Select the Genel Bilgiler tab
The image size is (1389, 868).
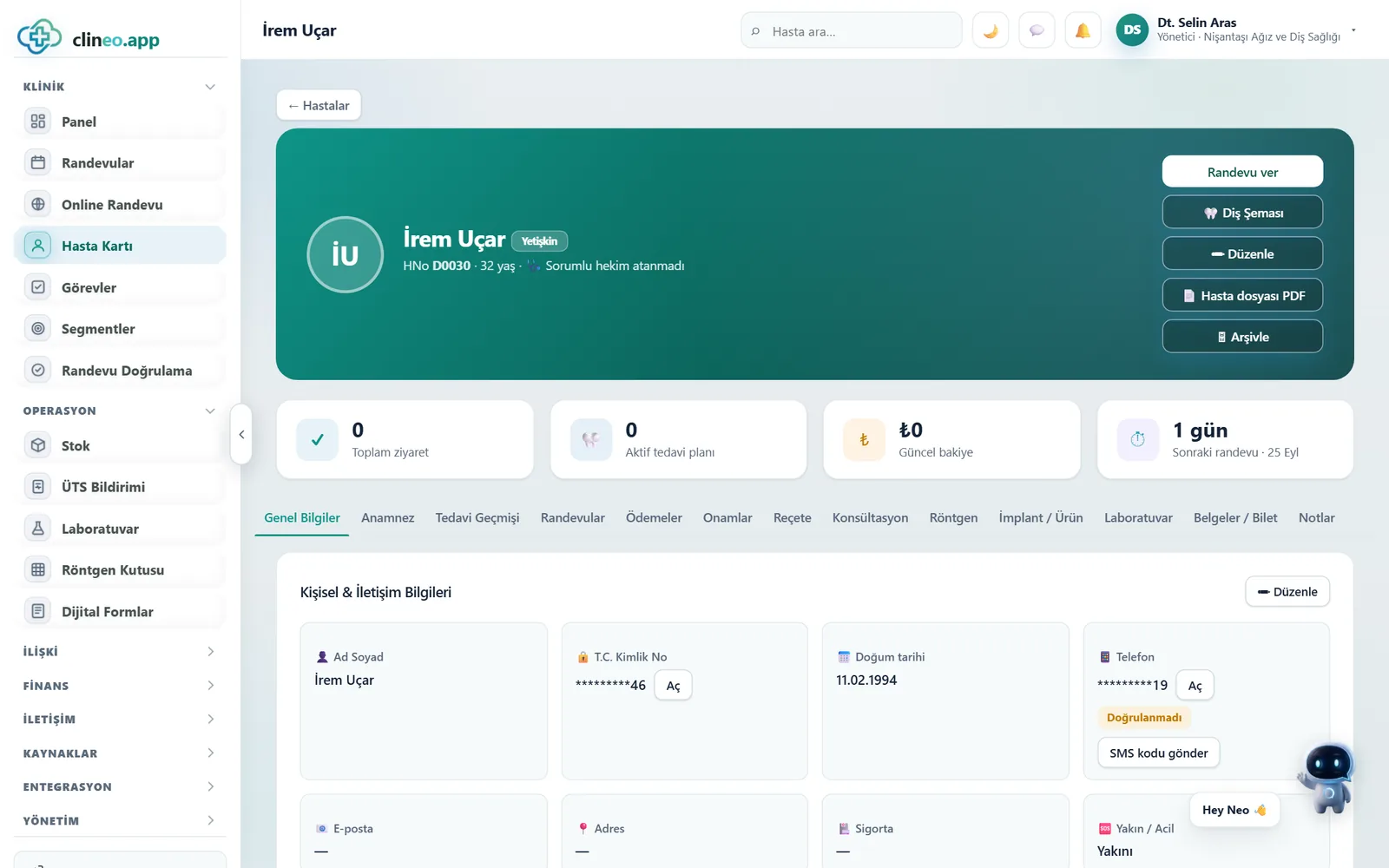click(302, 517)
